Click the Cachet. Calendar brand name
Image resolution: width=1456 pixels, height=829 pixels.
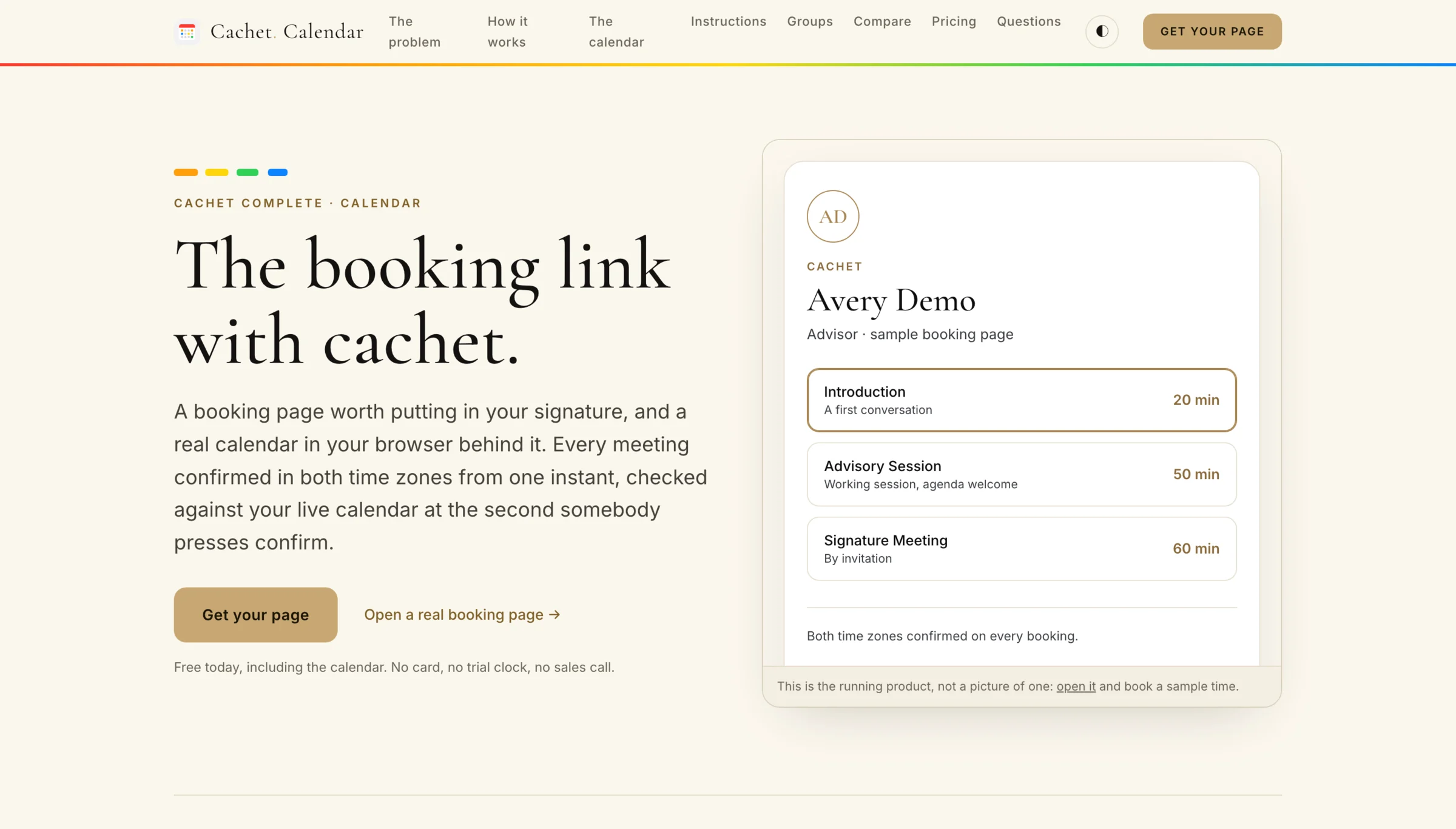pyautogui.click(x=286, y=32)
